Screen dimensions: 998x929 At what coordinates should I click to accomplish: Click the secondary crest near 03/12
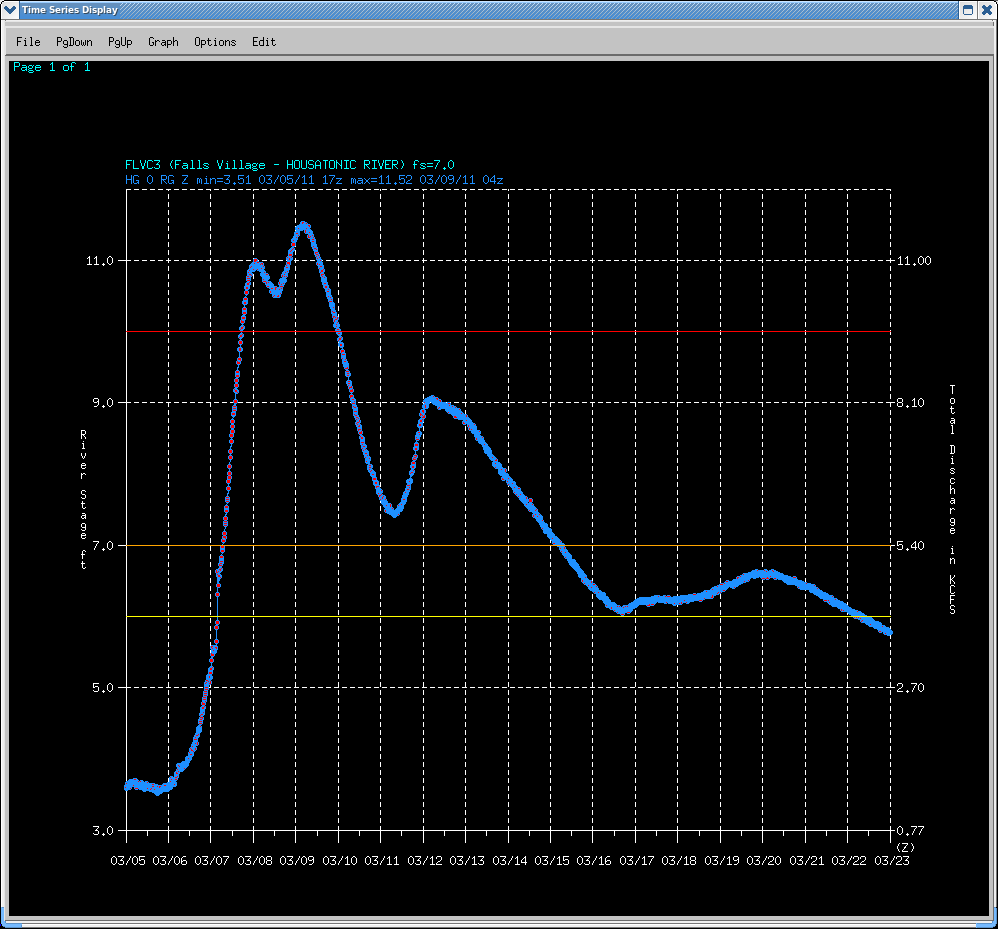click(432, 400)
